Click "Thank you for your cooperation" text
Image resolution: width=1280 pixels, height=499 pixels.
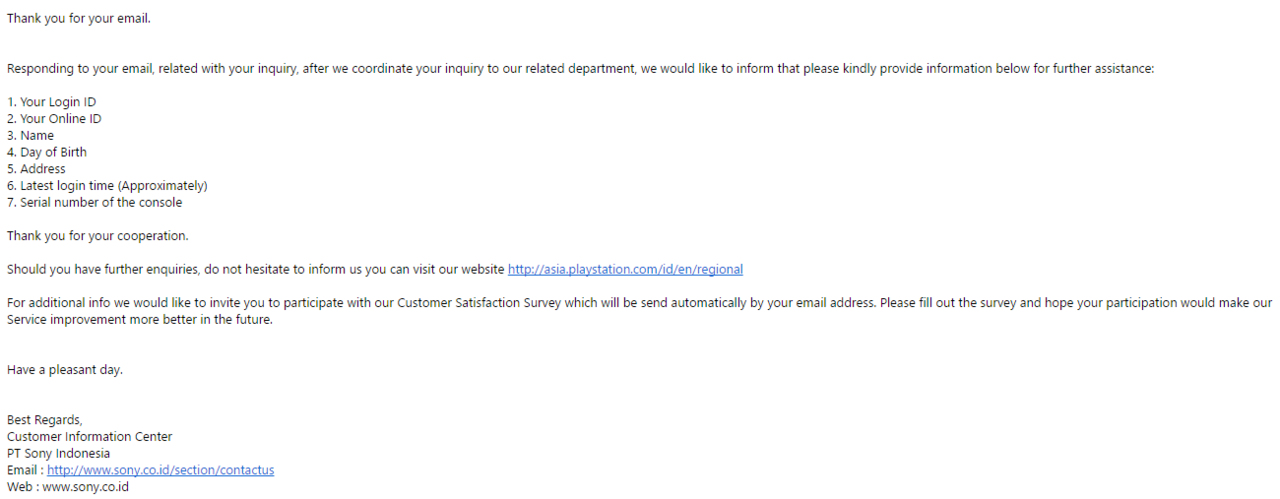click(98, 236)
